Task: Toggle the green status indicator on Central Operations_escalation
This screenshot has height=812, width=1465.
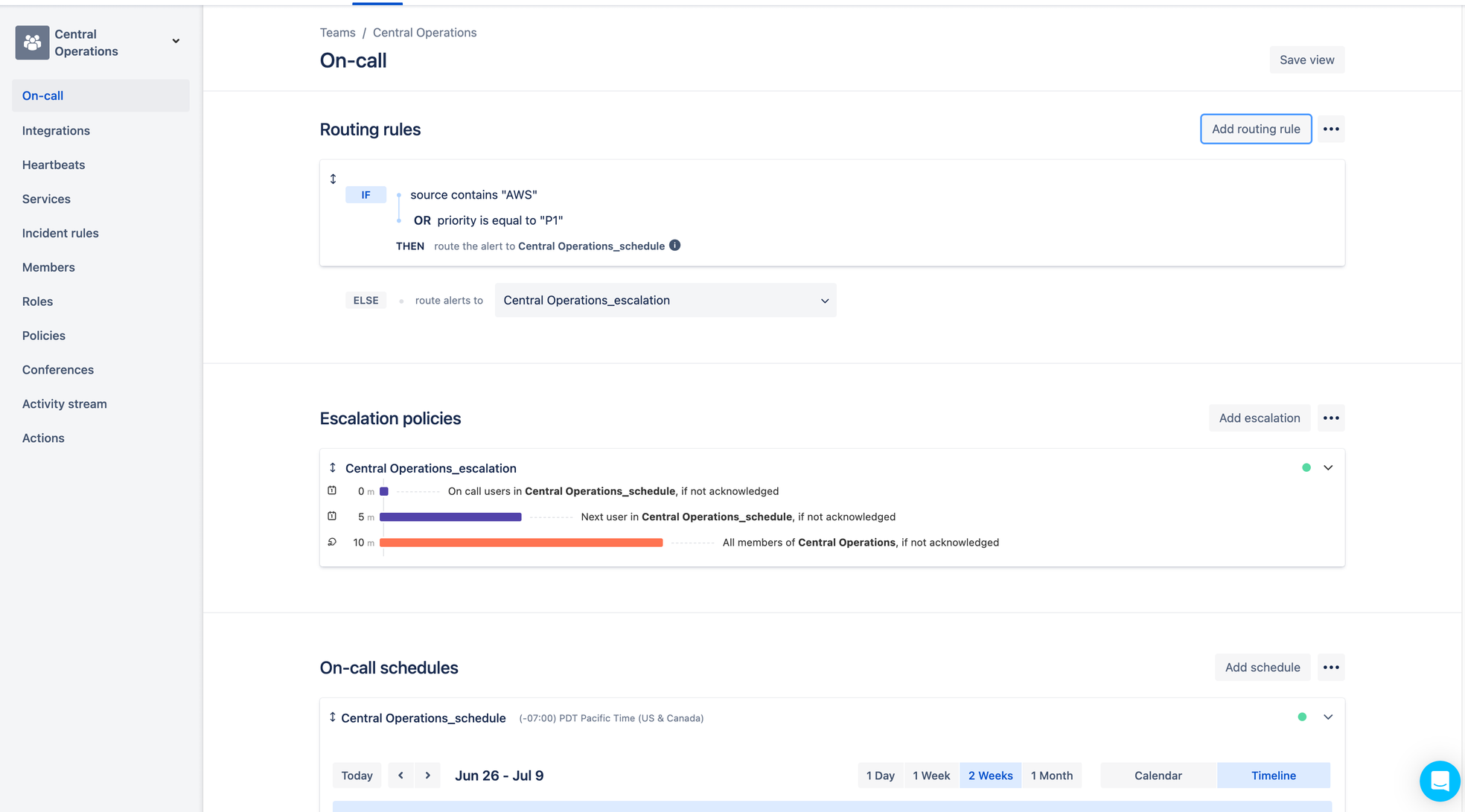Action: coord(1306,467)
